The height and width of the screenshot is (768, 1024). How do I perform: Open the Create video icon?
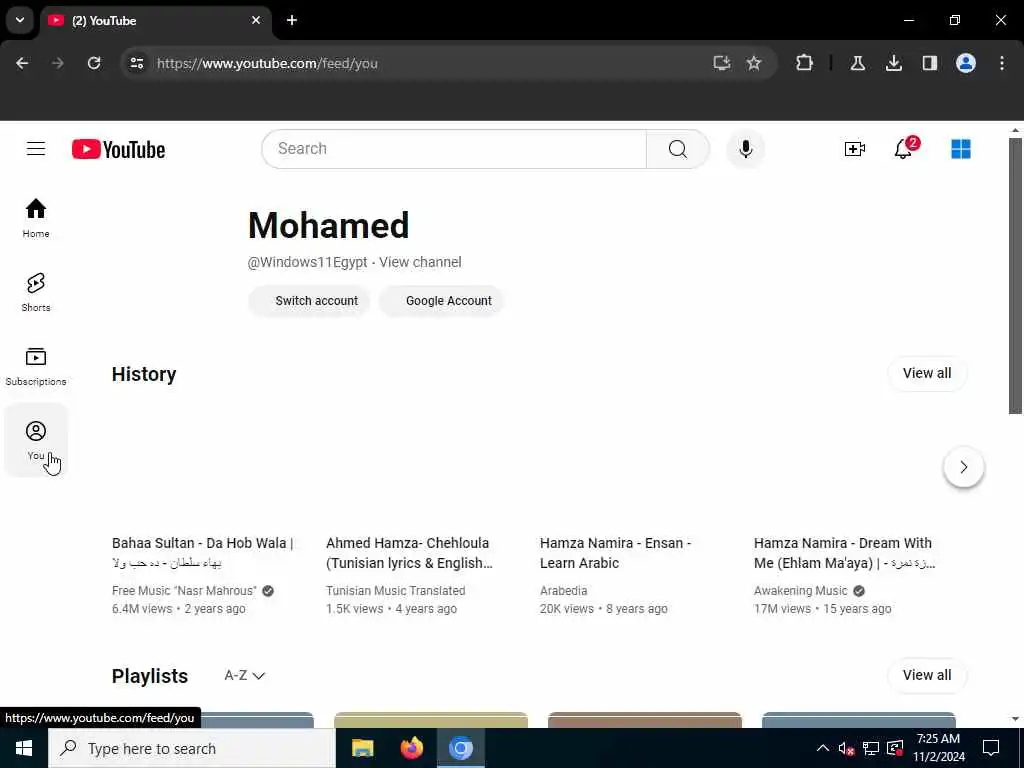[x=854, y=149]
